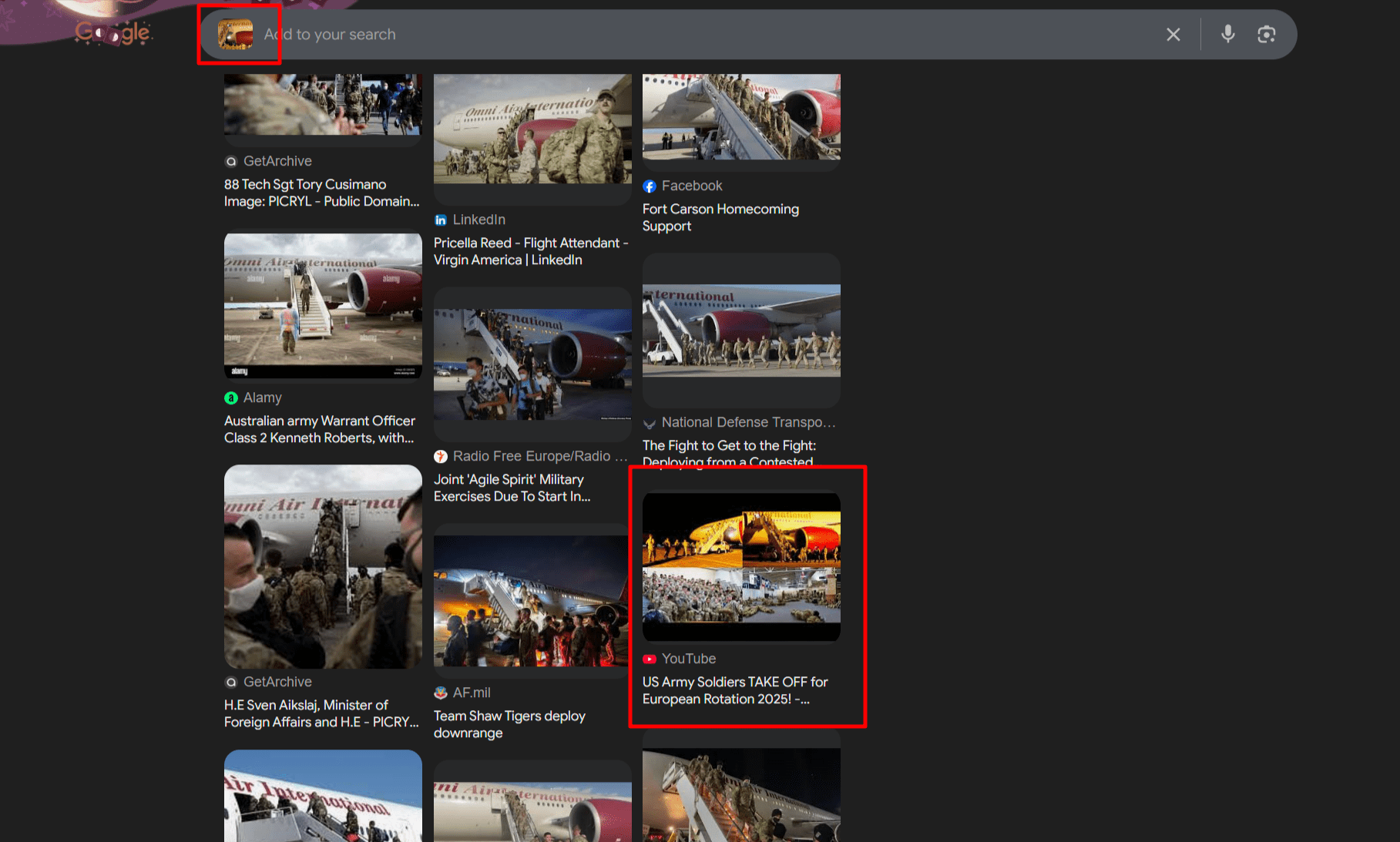Select the National Defense Transportation image thumbnail
This screenshot has width=1400, height=842.
(741, 330)
